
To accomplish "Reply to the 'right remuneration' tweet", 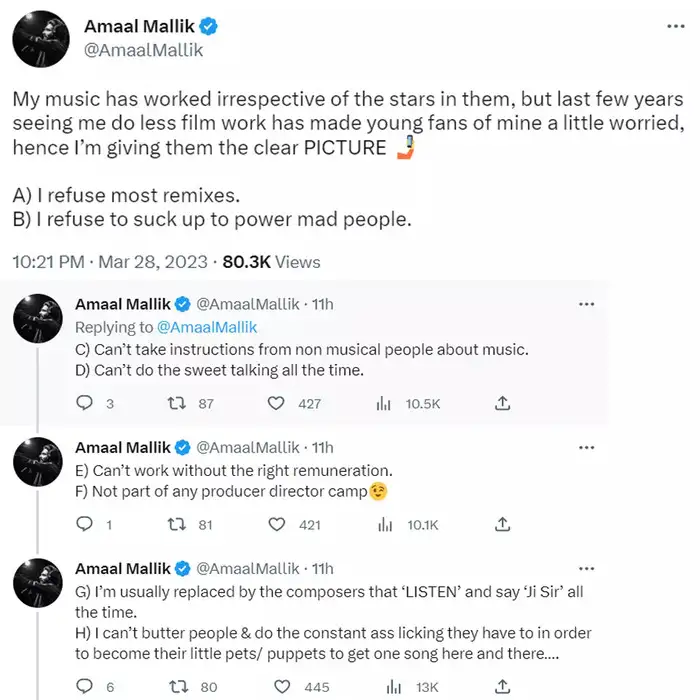I will [85, 524].
